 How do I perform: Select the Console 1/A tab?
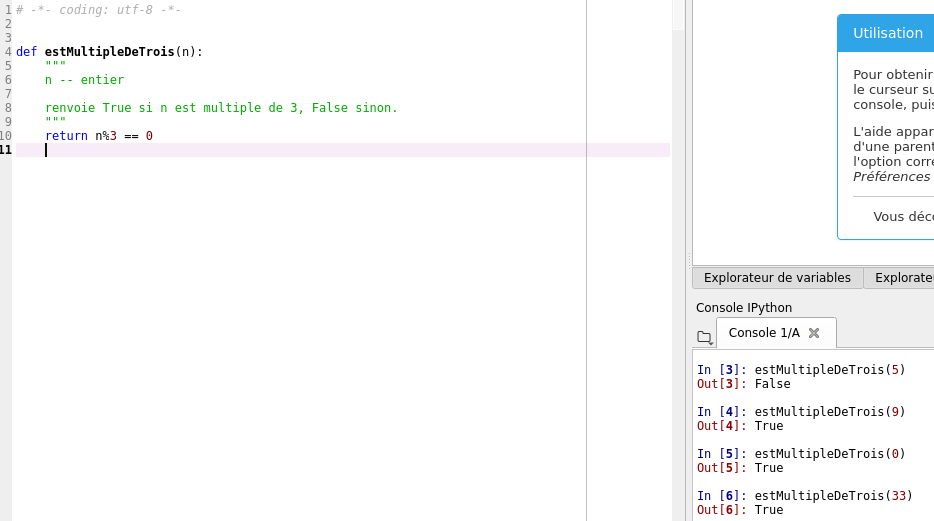764,333
